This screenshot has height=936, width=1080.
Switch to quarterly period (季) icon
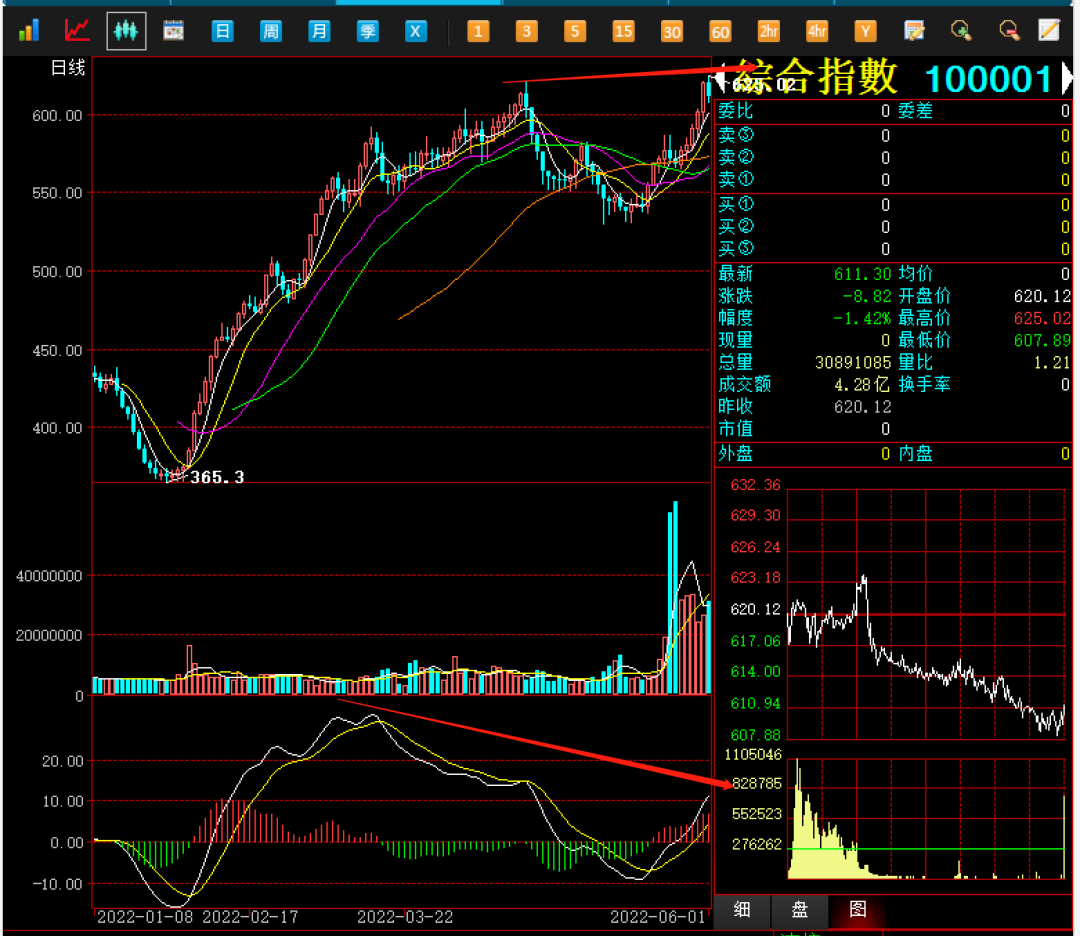(x=368, y=31)
